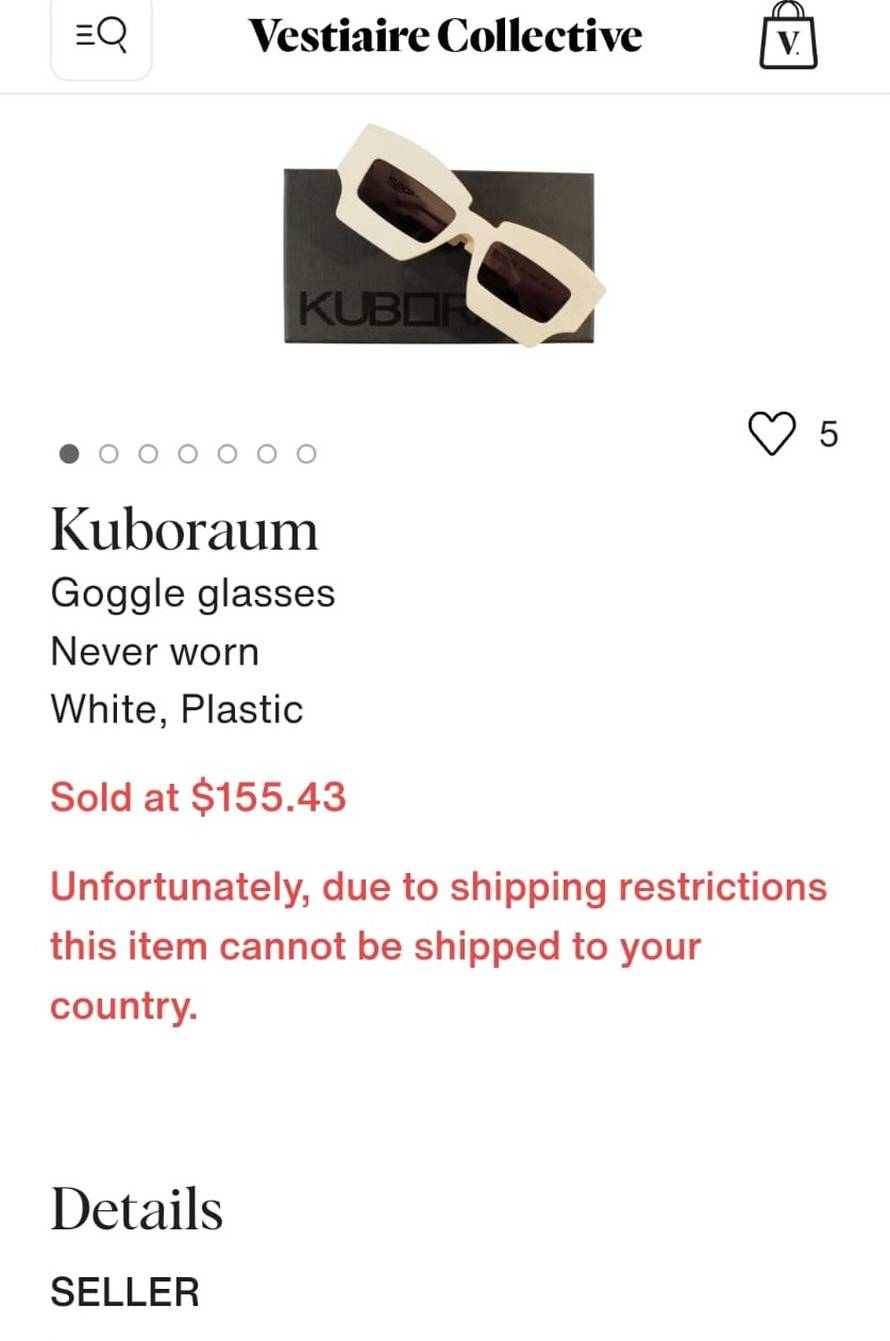This screenshot has width=890, height=1341.
Task: Select the first carousel dot
Action: click(x=69, y=454)
